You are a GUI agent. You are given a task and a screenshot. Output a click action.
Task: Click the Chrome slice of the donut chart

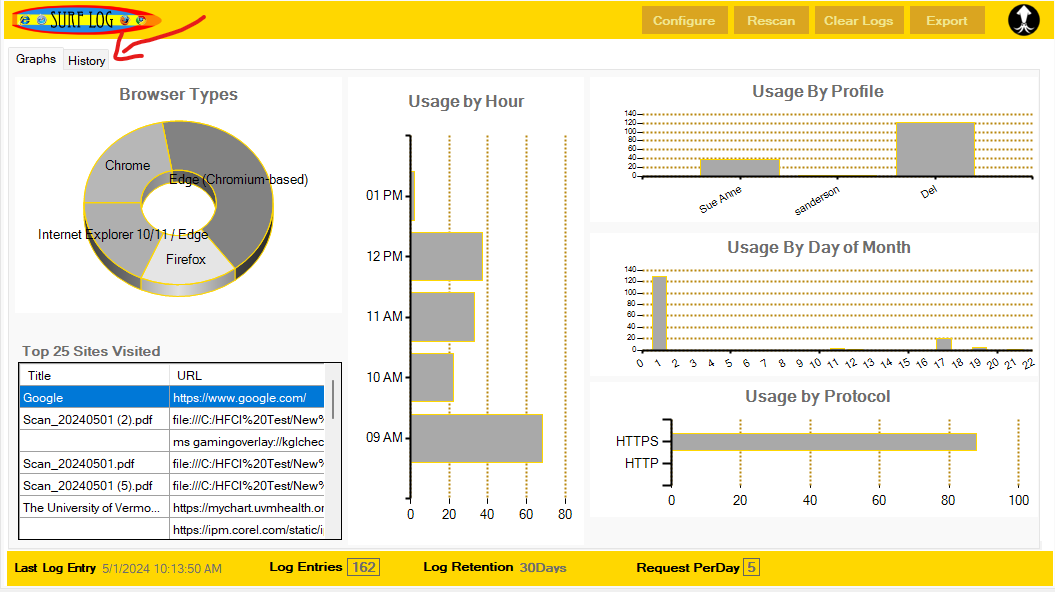[122, 163]
